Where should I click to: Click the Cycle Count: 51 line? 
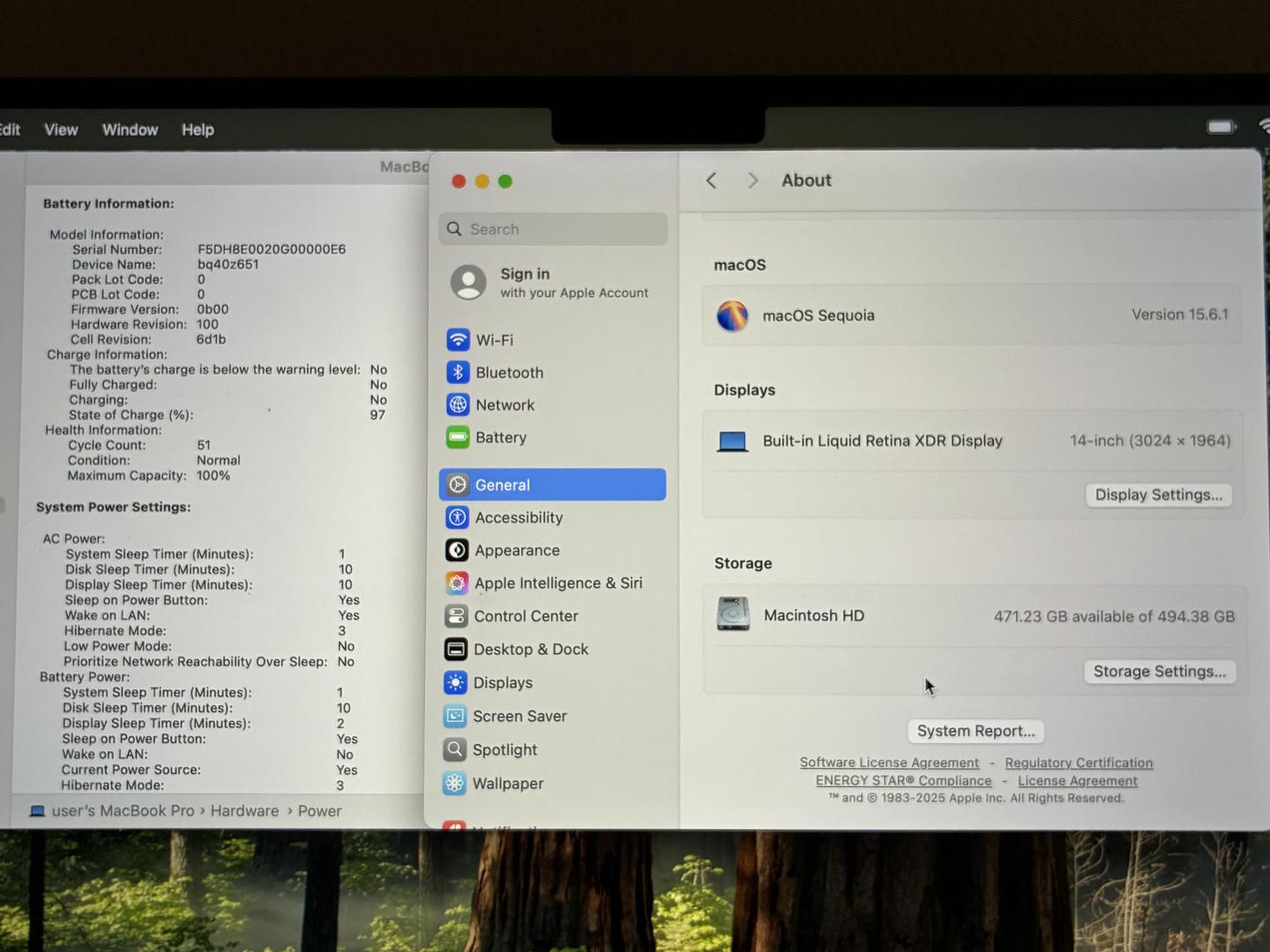pos(138,445)
